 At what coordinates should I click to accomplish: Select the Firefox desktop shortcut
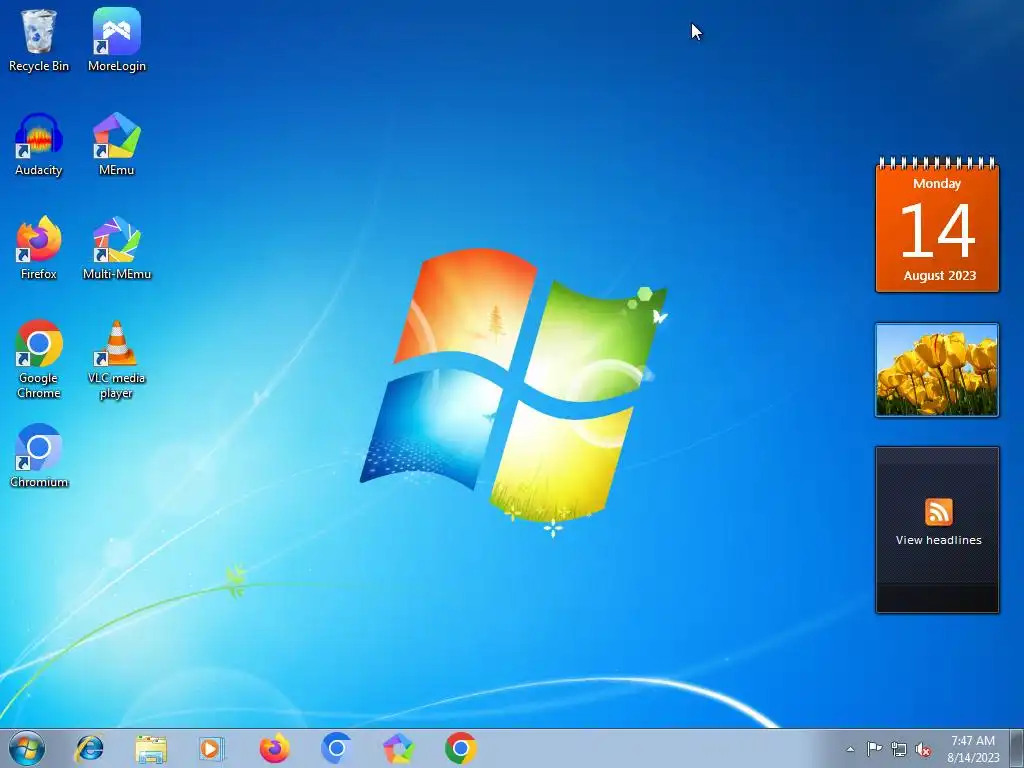[39, 249]
